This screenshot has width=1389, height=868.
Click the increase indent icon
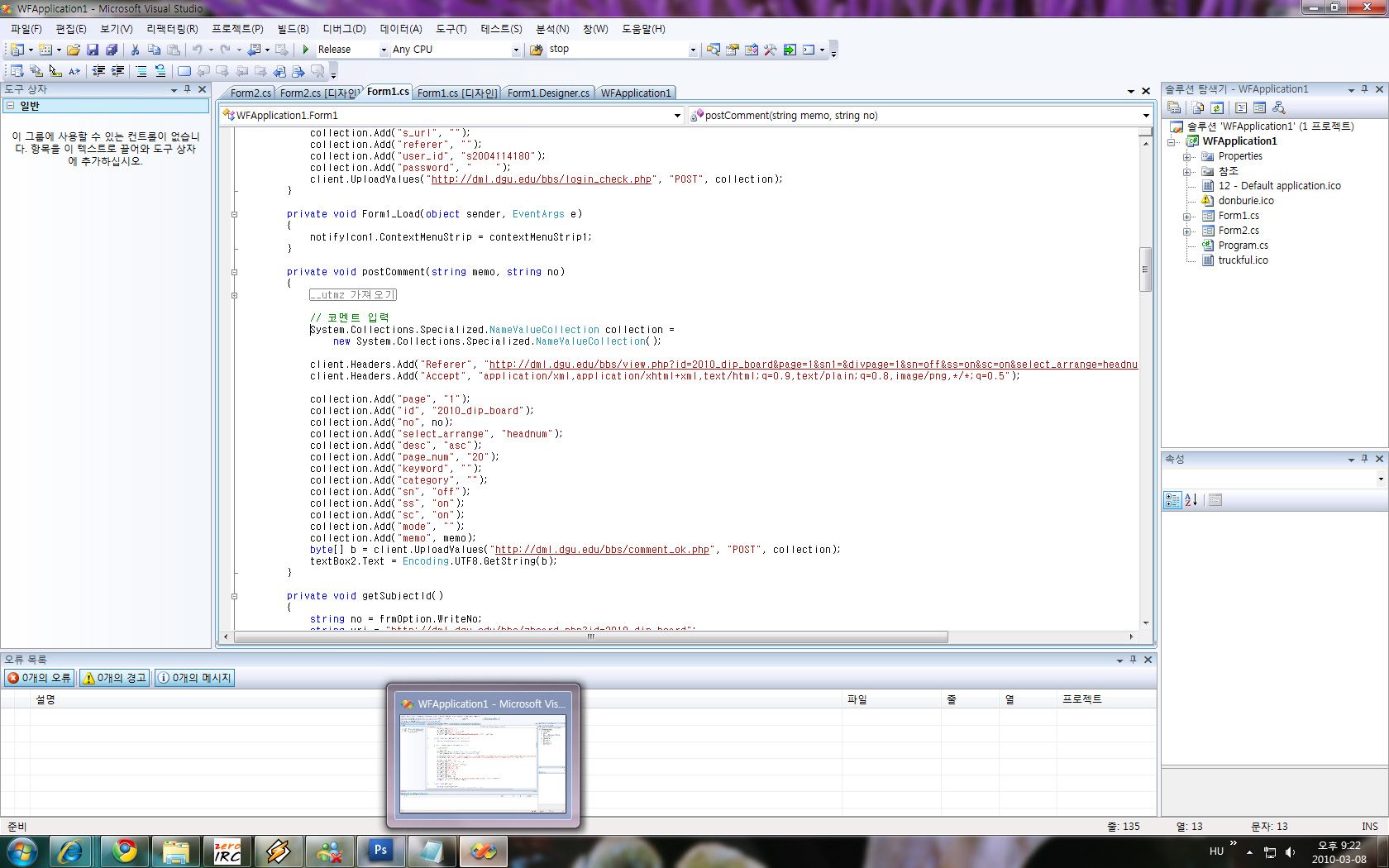click(118, 71)
